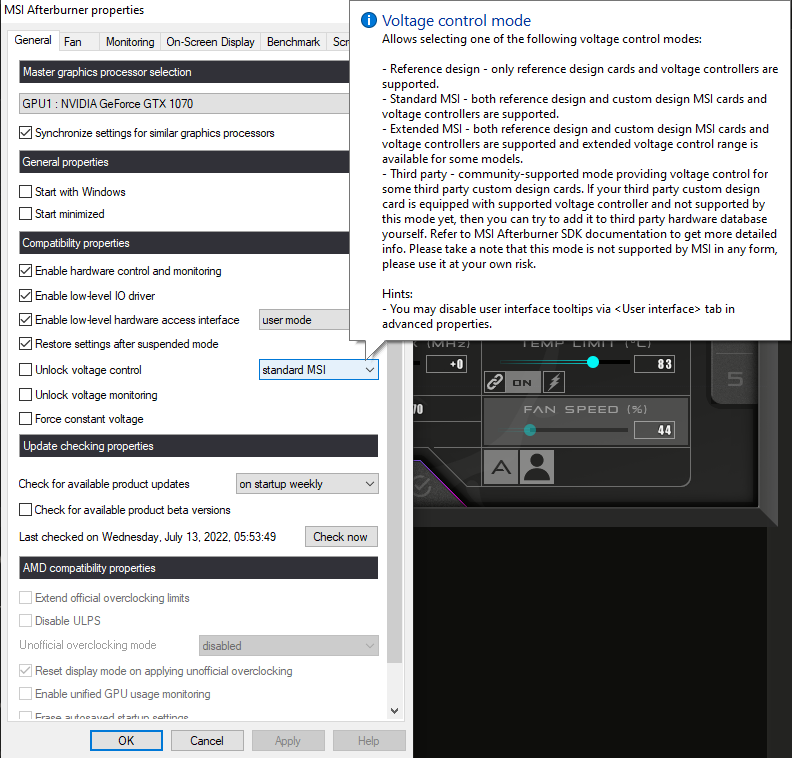Click the Fan Speed slider handle
Image resolution: width=792 pixels, height=758 pixels.
[530, 430]
